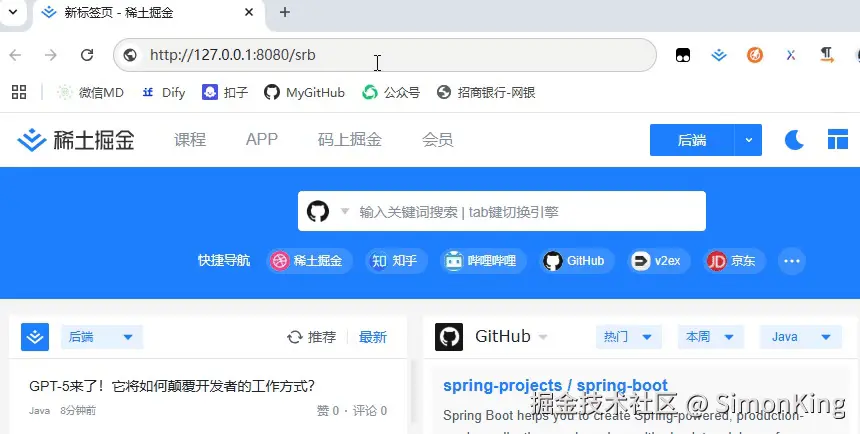This screenshot has width=860, height=434.
Task: Click the site info globe icon
Action: pos(130,55)
